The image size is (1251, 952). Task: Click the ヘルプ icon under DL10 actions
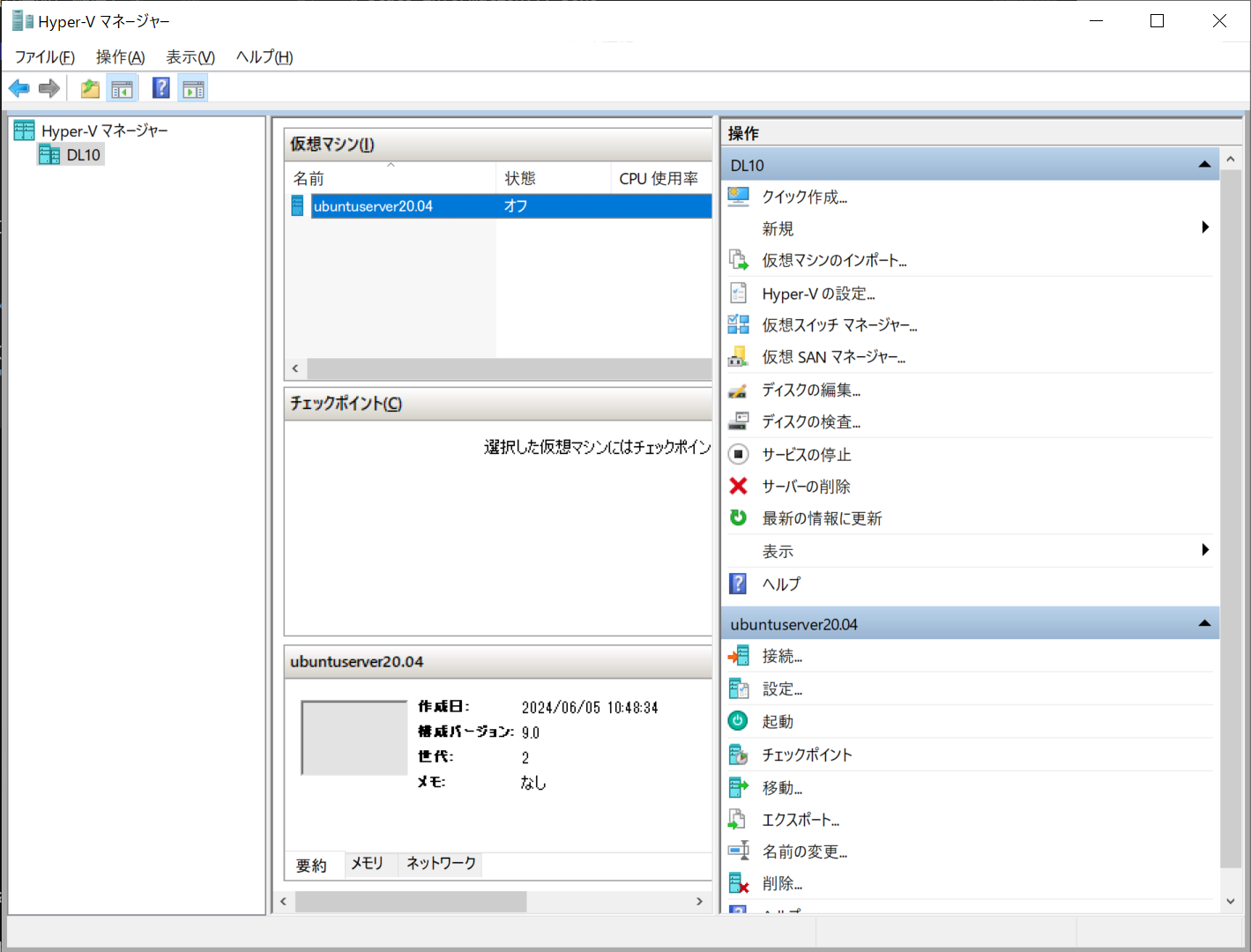click(x=739, y=584)
